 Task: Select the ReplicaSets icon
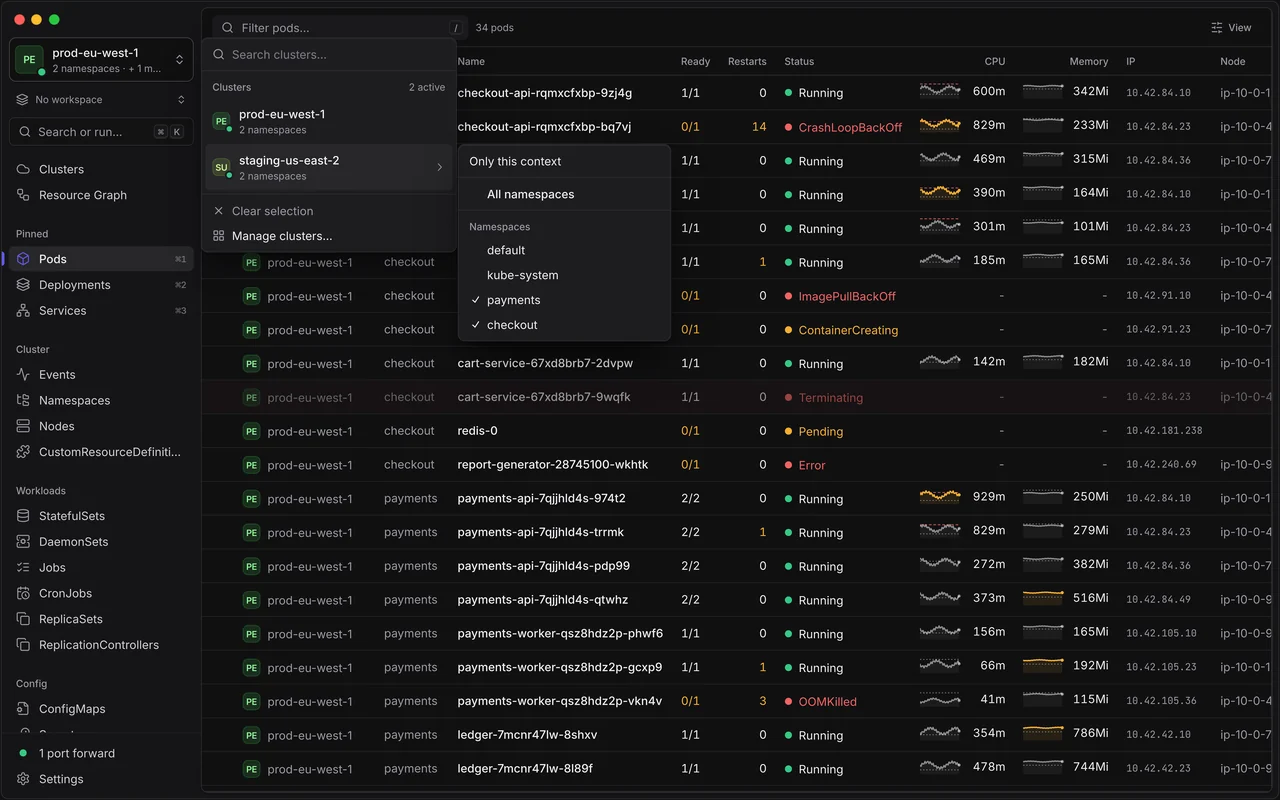pos(23,619)
